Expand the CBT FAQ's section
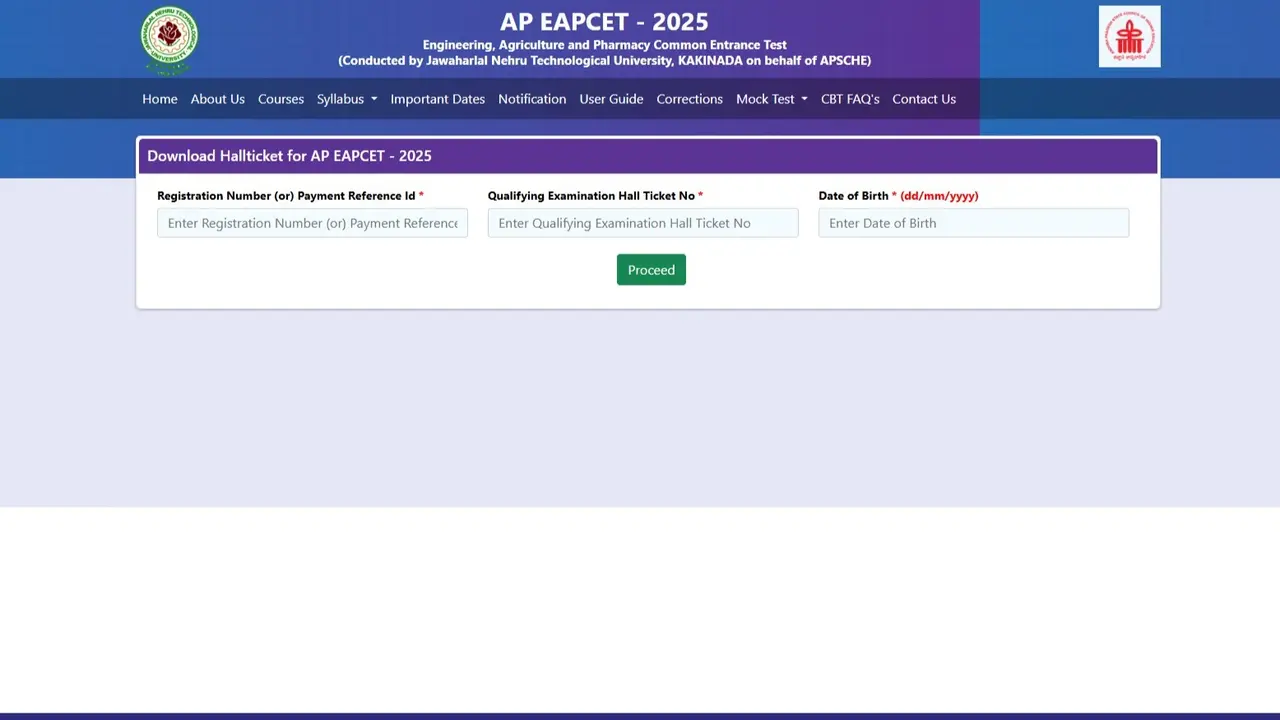 tap(850, 98)
